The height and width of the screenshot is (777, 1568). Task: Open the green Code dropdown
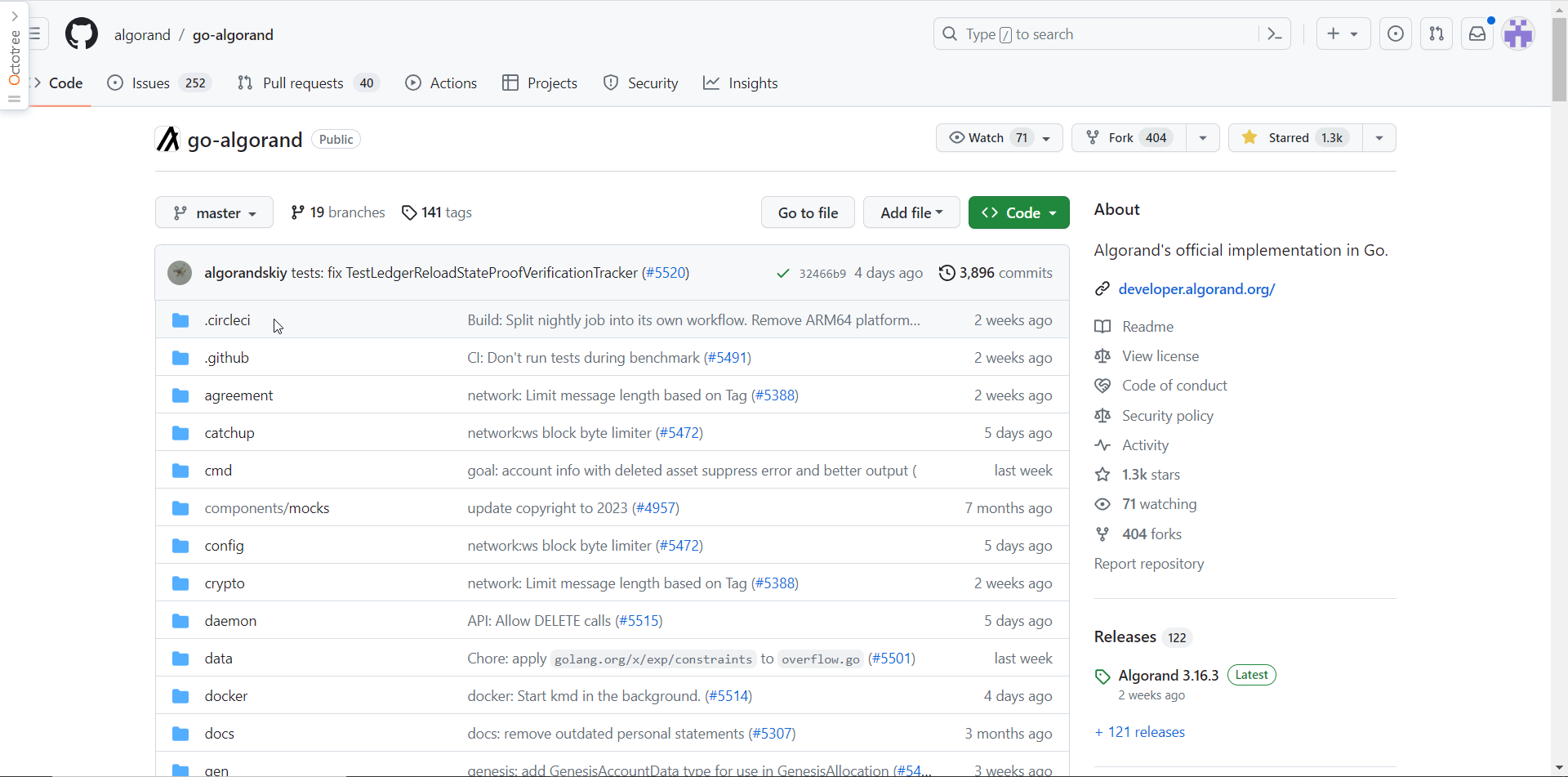point(1018,212)
